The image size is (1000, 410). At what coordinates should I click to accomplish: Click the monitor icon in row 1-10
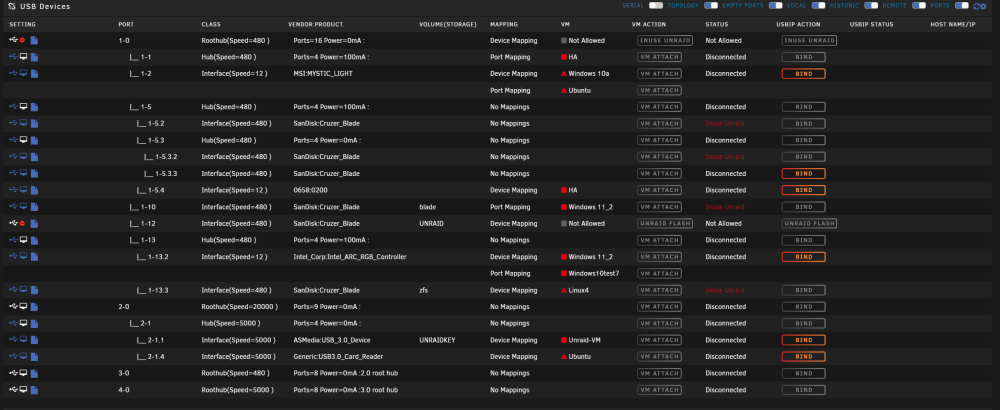[24, 206]
